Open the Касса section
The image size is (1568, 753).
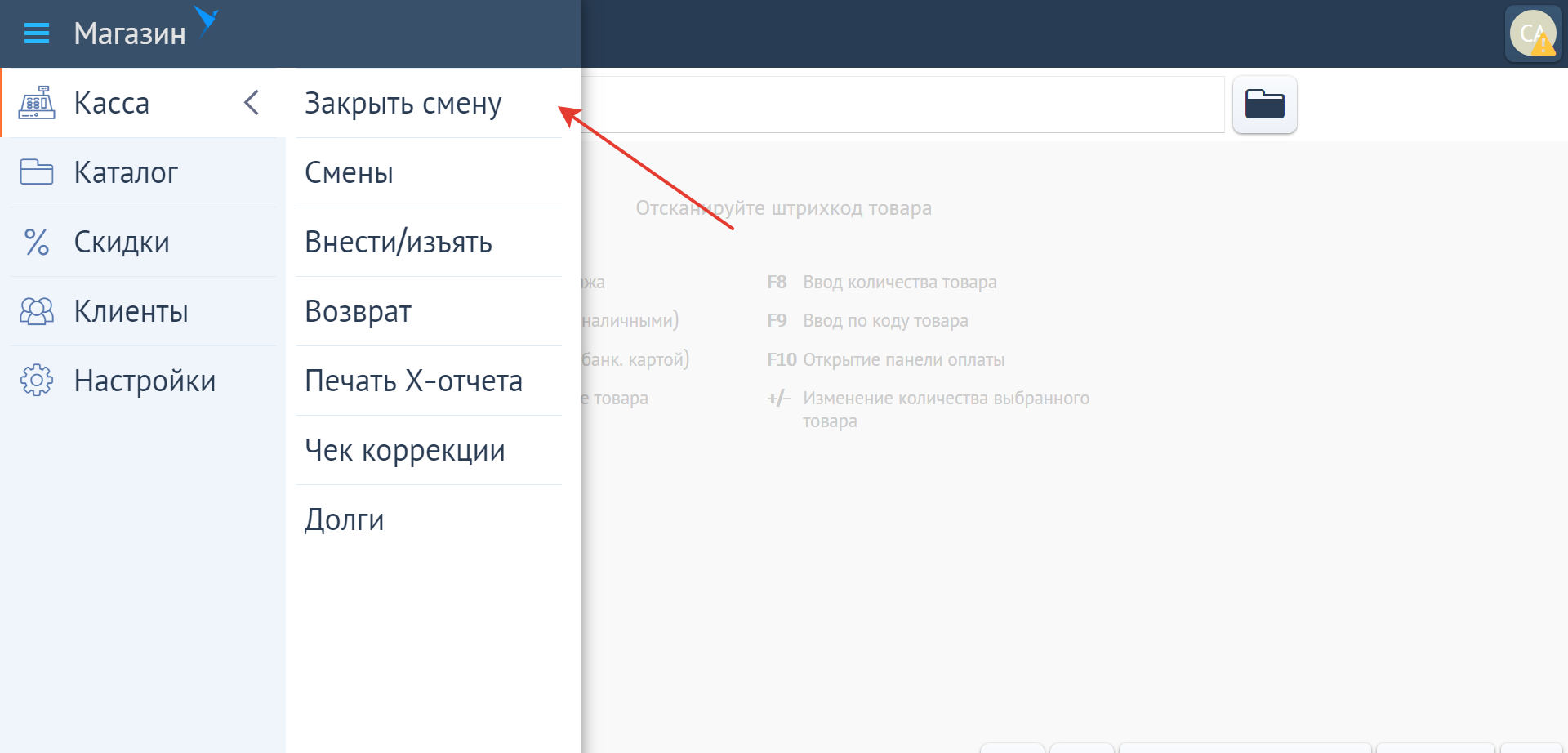143,103
